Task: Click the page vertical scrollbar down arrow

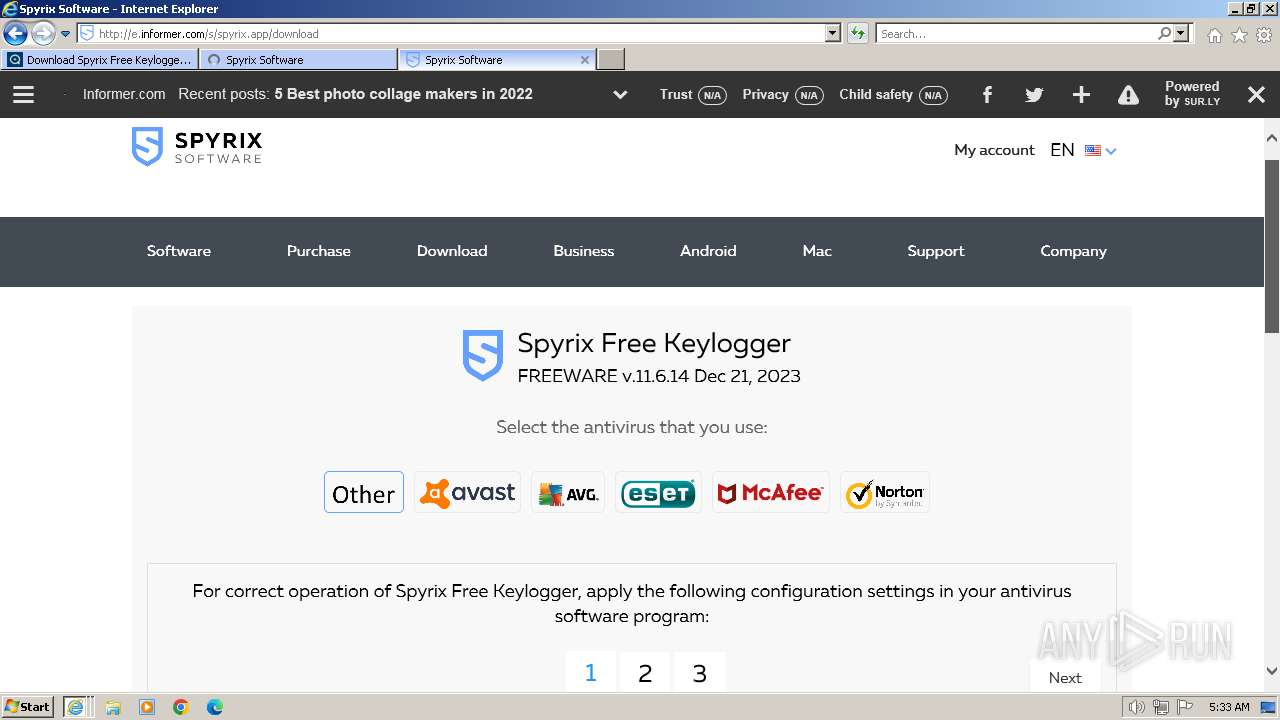Action: click(1272, 672)
